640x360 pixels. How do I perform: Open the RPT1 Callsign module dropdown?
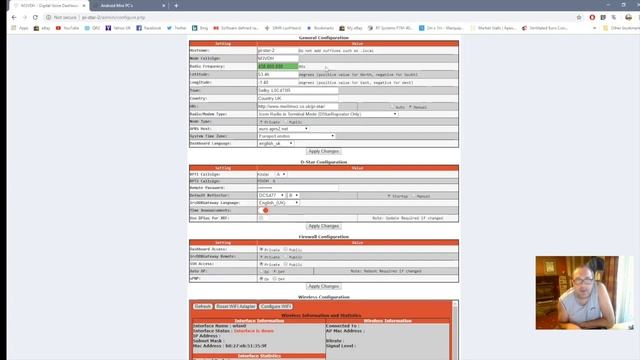point(280,174)
